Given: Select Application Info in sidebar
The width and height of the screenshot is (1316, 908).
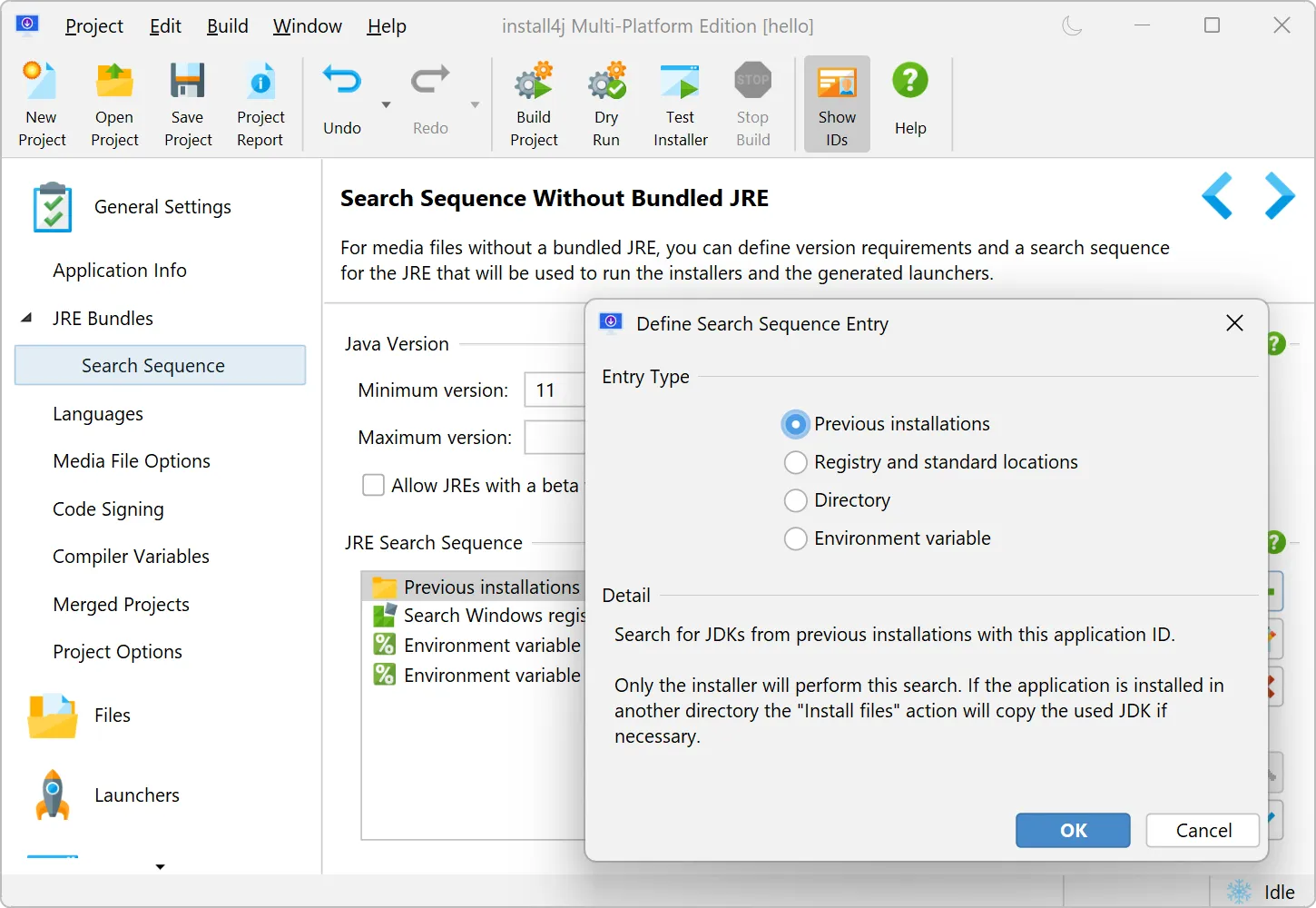Looking at the screenshot, I should tap(120, 271).
